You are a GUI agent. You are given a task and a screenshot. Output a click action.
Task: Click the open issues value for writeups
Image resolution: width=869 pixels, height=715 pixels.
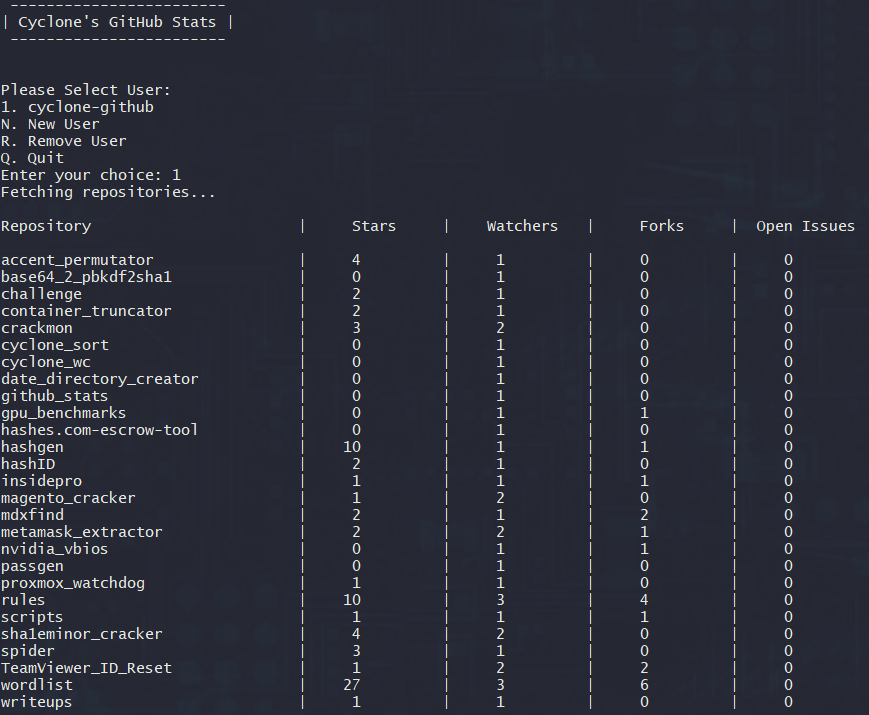788,702
